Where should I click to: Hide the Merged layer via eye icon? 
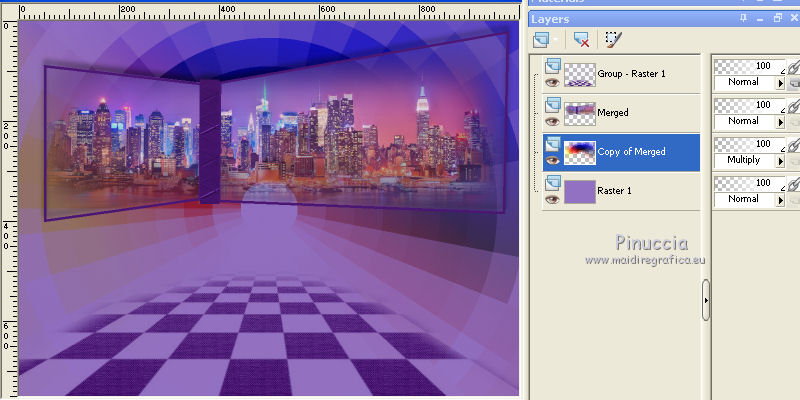[x=552, y=121]
